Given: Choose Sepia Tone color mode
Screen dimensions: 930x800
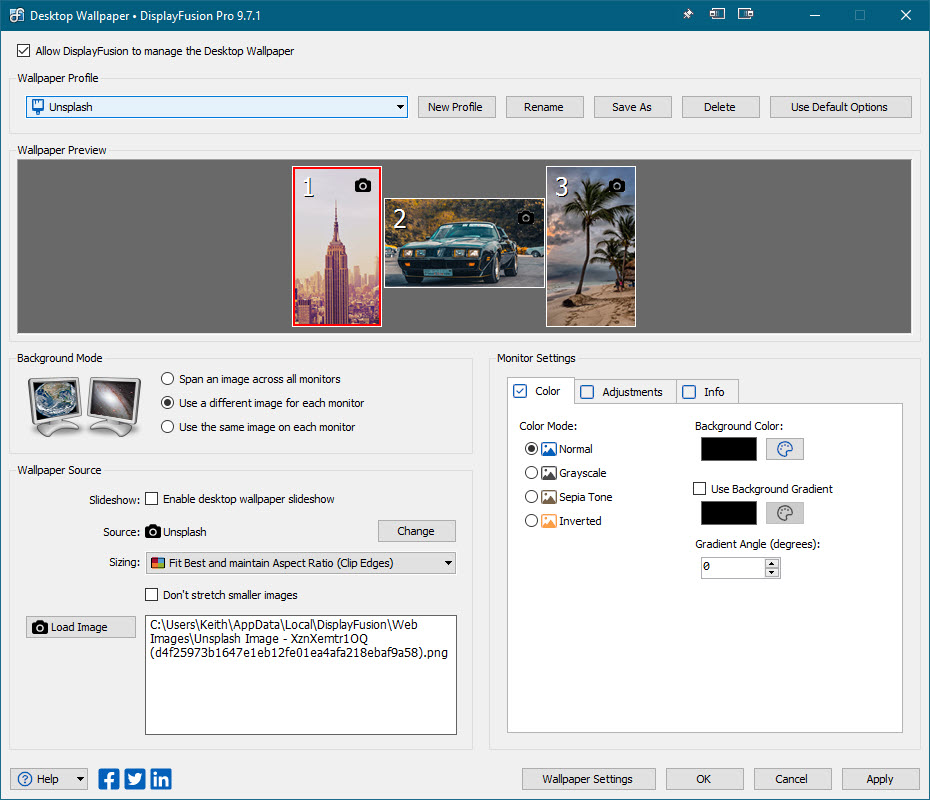Looking at the screenshot, I should (x=531, y=497).
